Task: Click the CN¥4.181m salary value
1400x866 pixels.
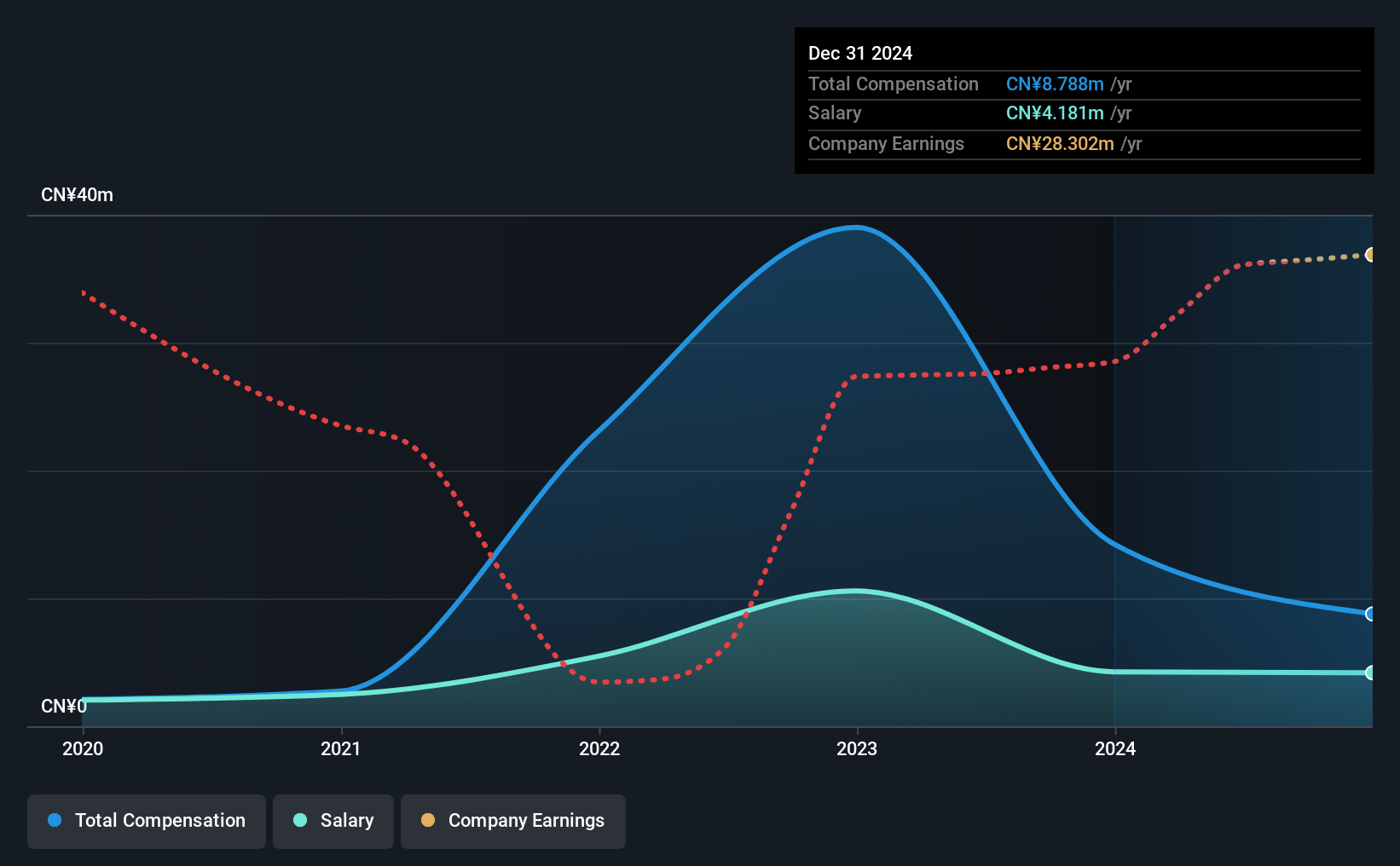Action: click(x=1055, y=113)
